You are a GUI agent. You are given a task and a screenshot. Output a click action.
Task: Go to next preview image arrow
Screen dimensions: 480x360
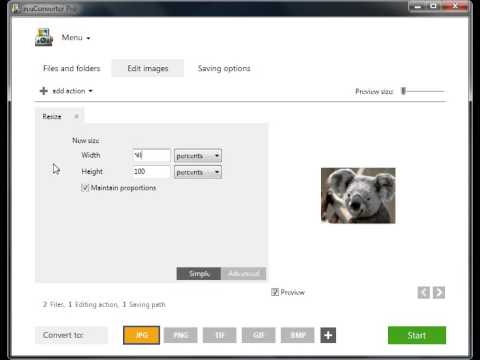click(439, 293)
